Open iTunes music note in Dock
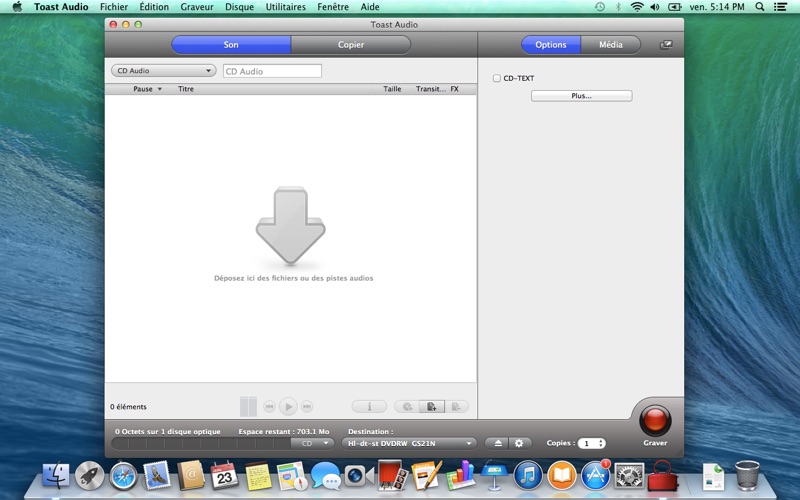Screen dimensions: 800x500 (528, 475)
